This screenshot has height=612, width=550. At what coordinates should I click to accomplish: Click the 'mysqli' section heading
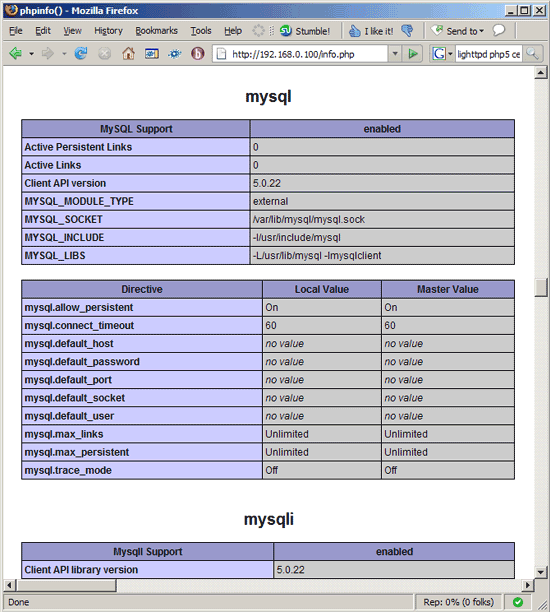coord(269,519)
